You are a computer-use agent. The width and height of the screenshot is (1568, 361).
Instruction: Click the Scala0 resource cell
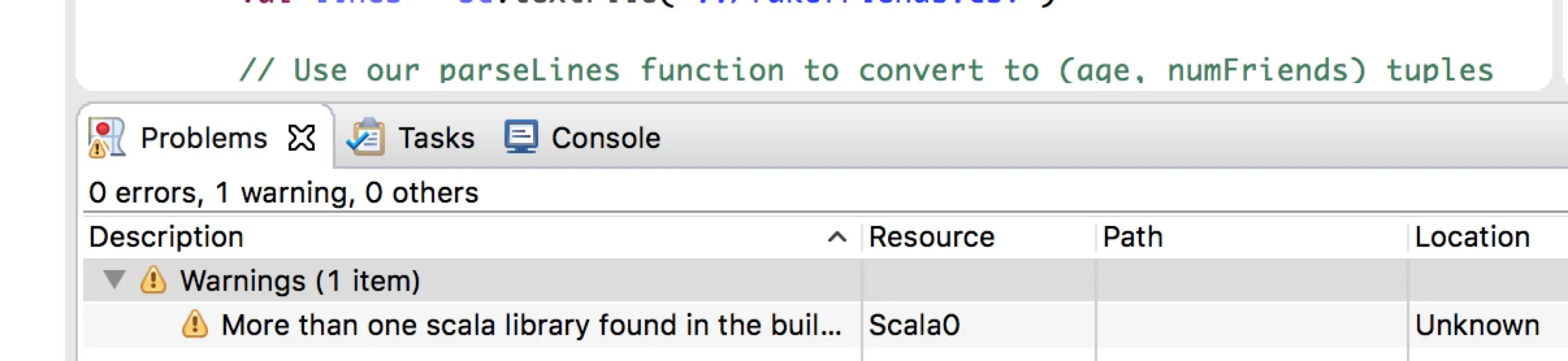tap(914, 325)
